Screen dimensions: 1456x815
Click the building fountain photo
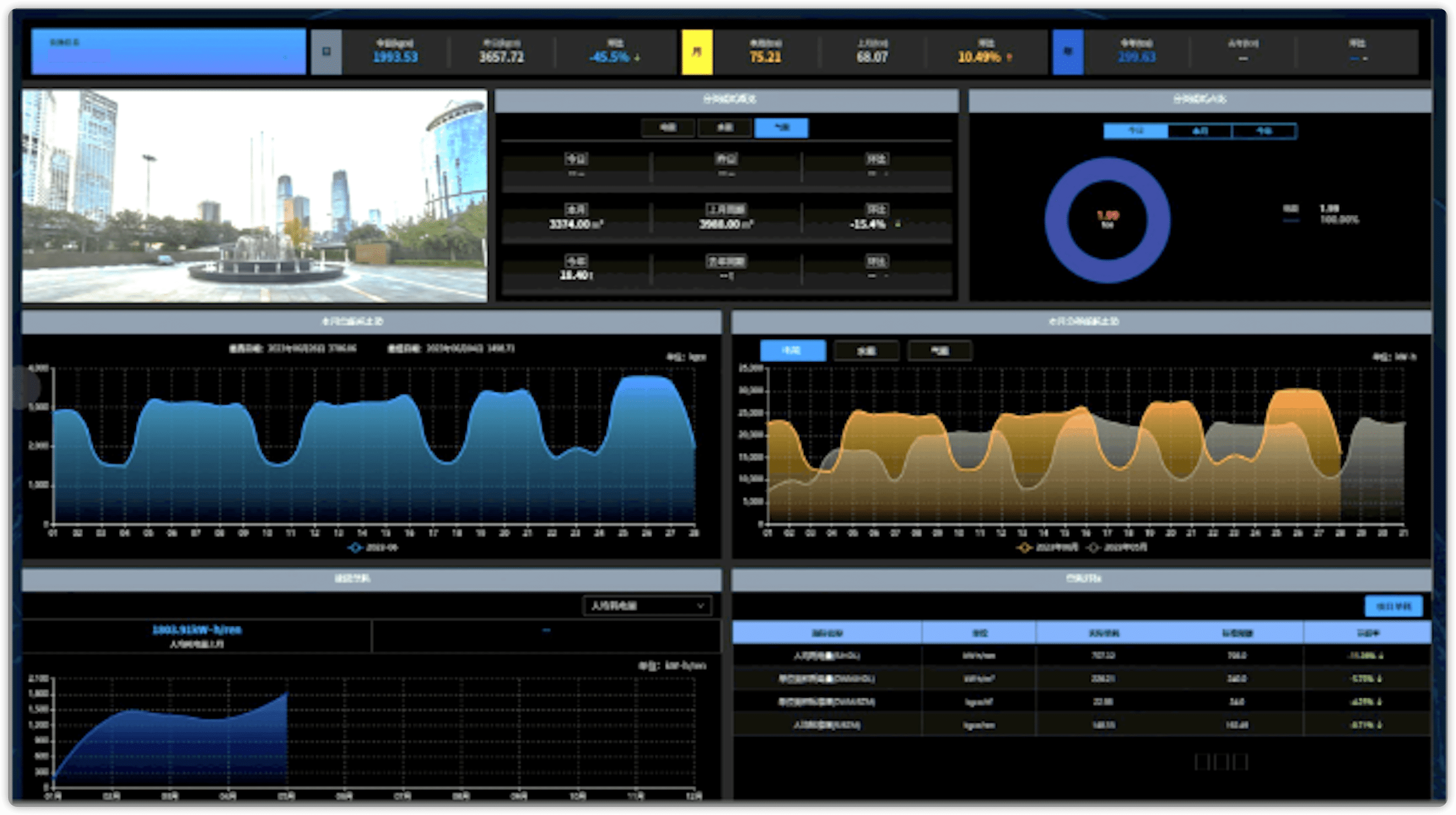click(x=255, y=196)
